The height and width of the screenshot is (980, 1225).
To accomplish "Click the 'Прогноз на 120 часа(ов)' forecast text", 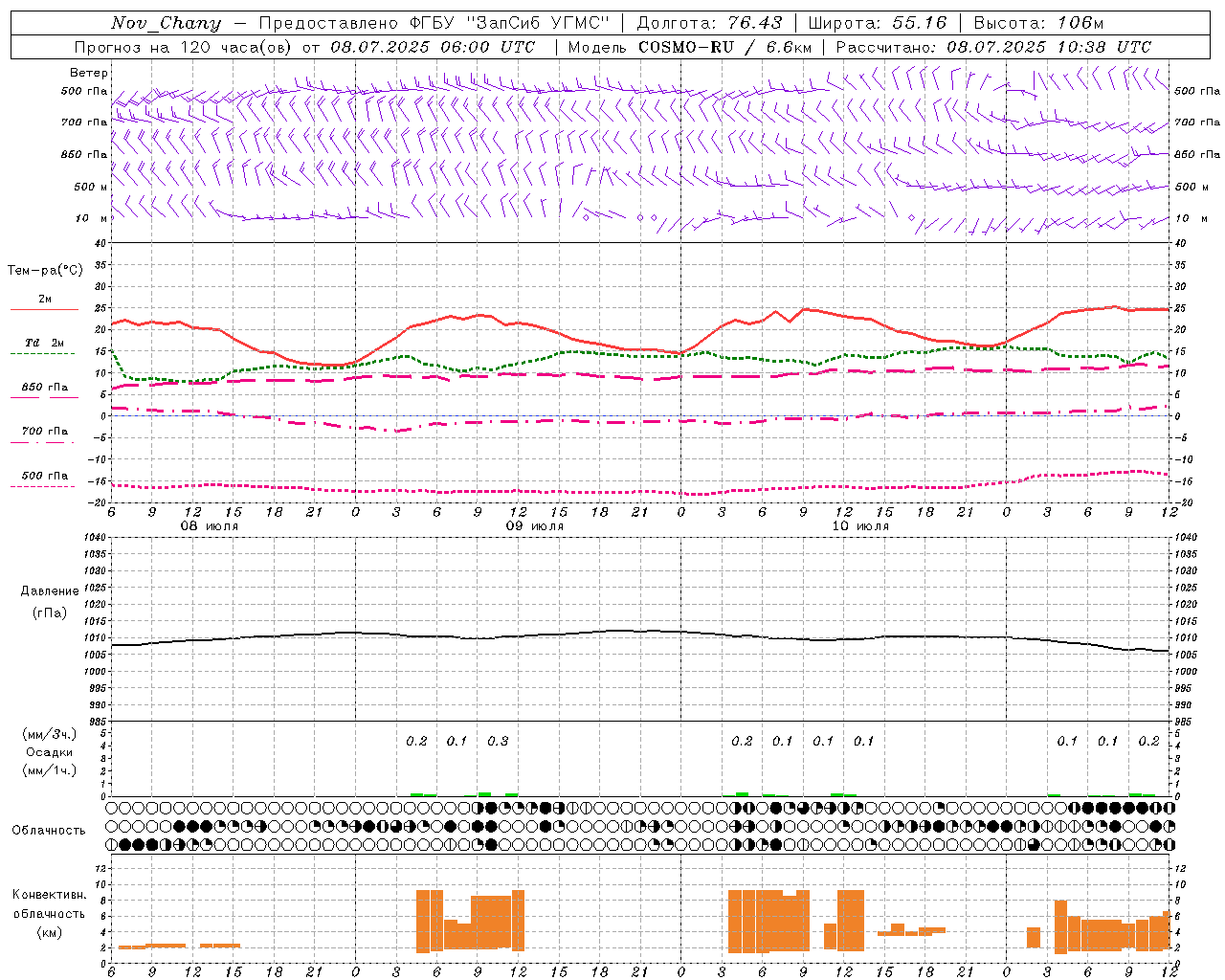I will coord(184,47).
